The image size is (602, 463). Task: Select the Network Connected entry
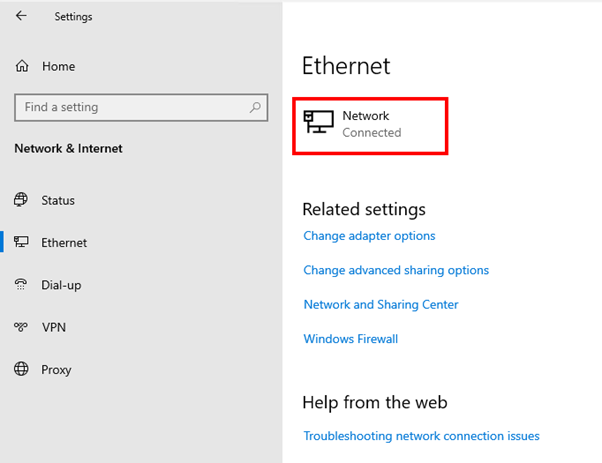tap(372, 124)
